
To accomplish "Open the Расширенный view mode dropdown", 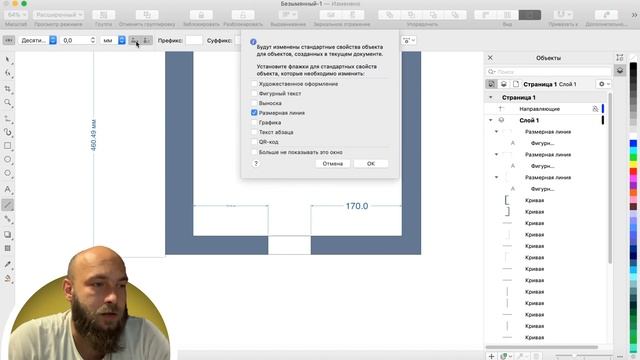I will tap(58, 15).
